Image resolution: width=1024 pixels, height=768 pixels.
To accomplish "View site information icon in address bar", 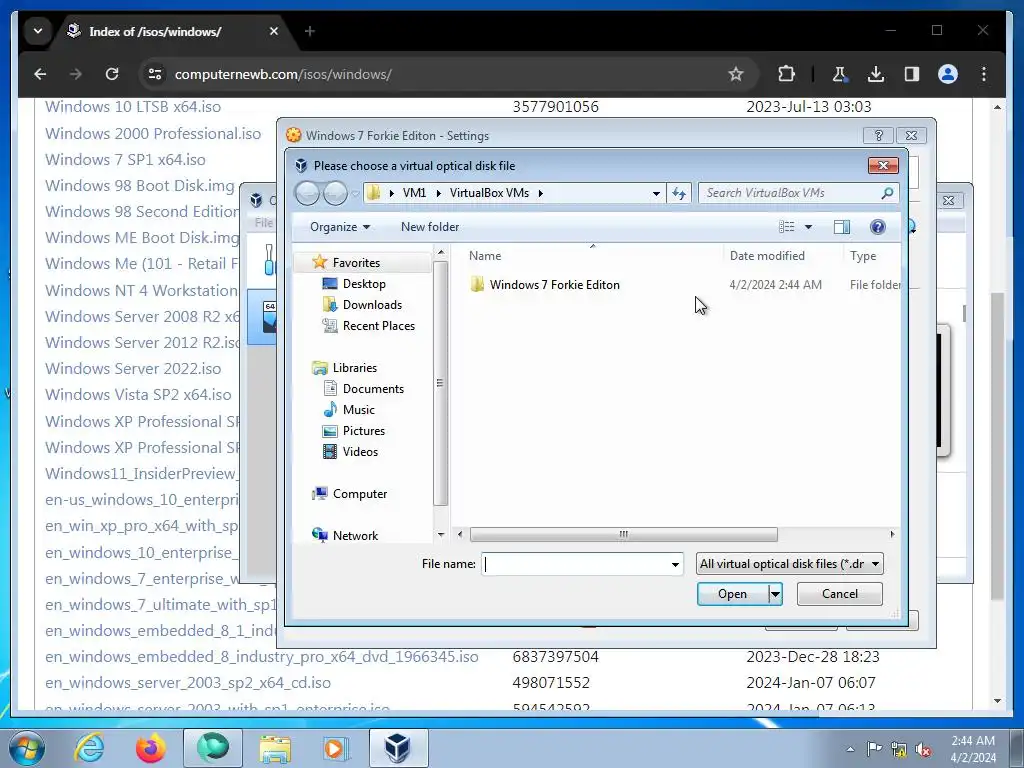I will click(155, 74).
